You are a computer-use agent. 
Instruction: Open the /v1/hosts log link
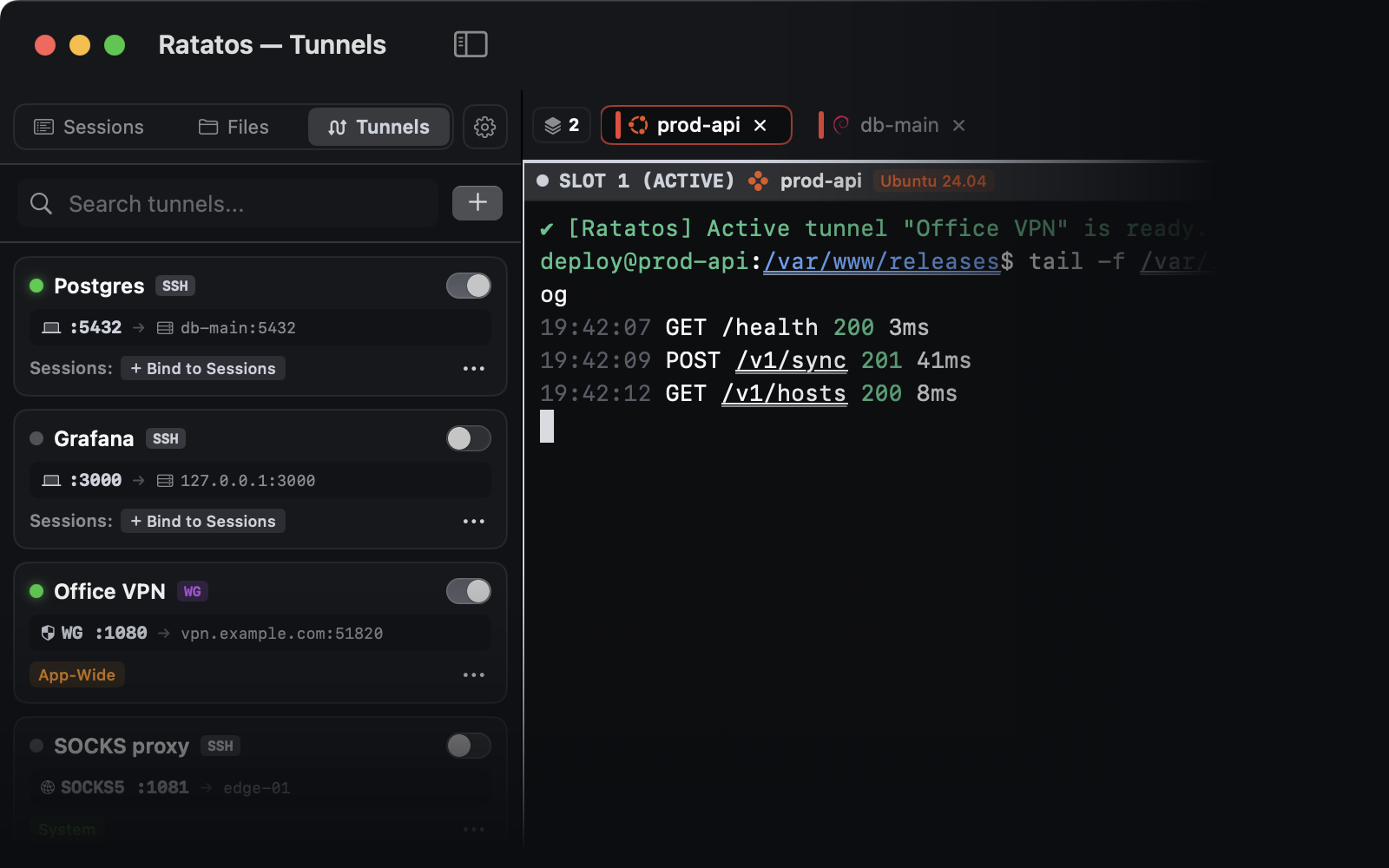point(784,393)
